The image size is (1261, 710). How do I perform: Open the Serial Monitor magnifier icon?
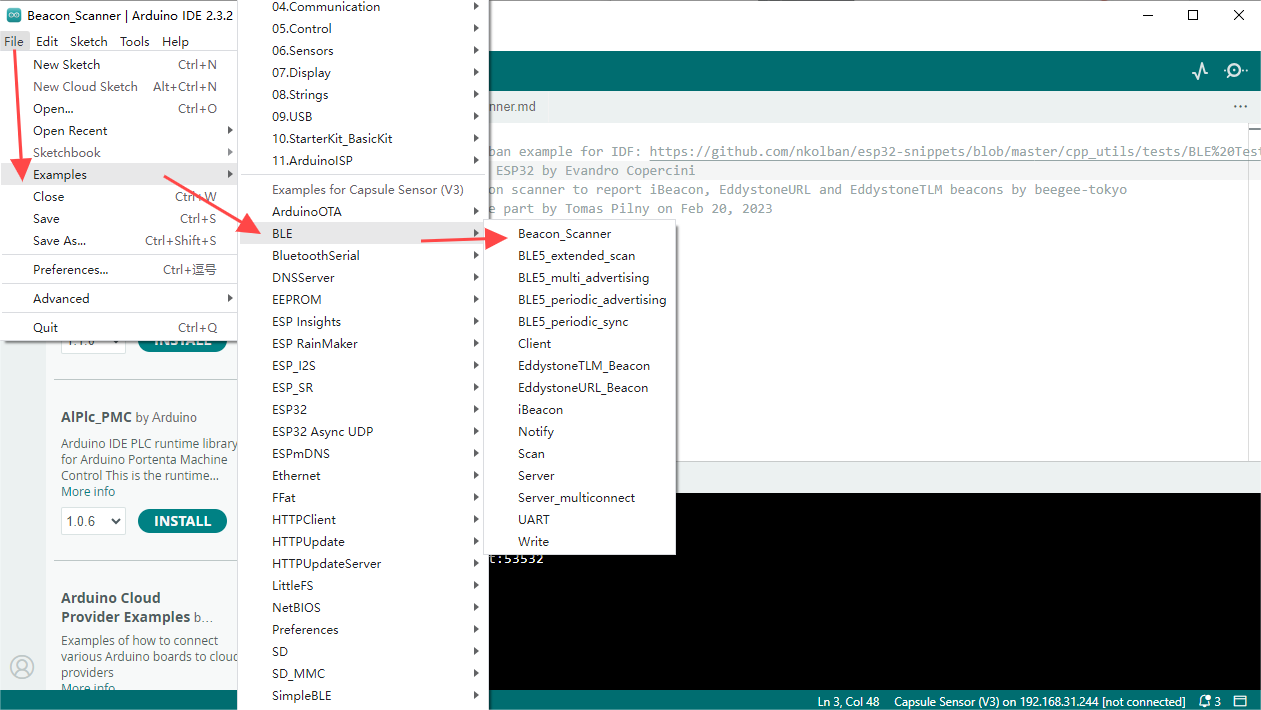[1236, 71]
